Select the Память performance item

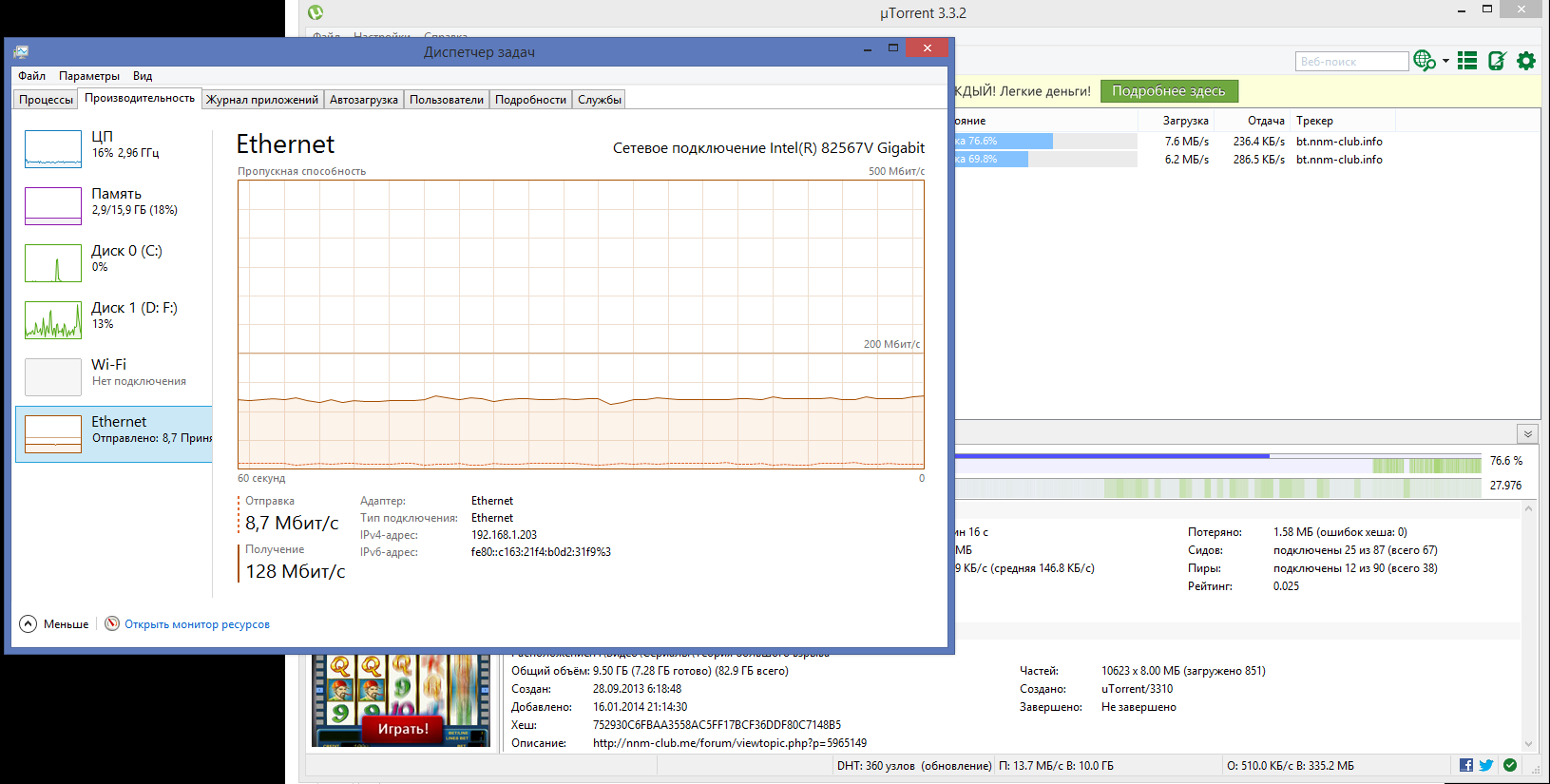click(x=114, y=205)
